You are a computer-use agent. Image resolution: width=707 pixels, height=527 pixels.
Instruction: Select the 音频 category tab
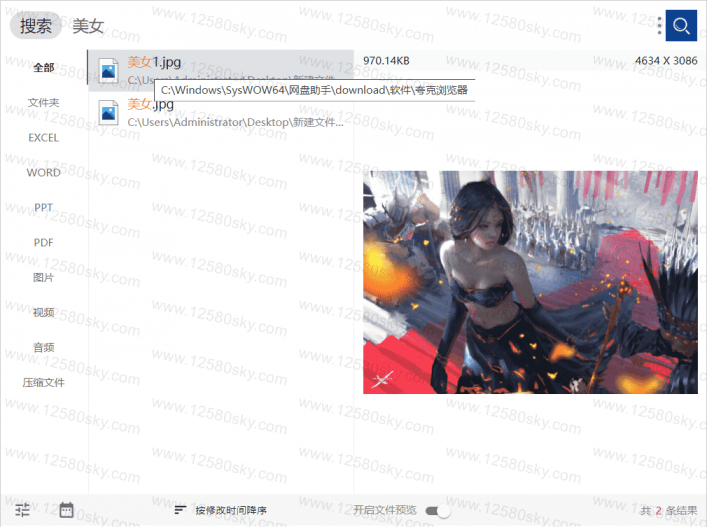click(43, 347)
